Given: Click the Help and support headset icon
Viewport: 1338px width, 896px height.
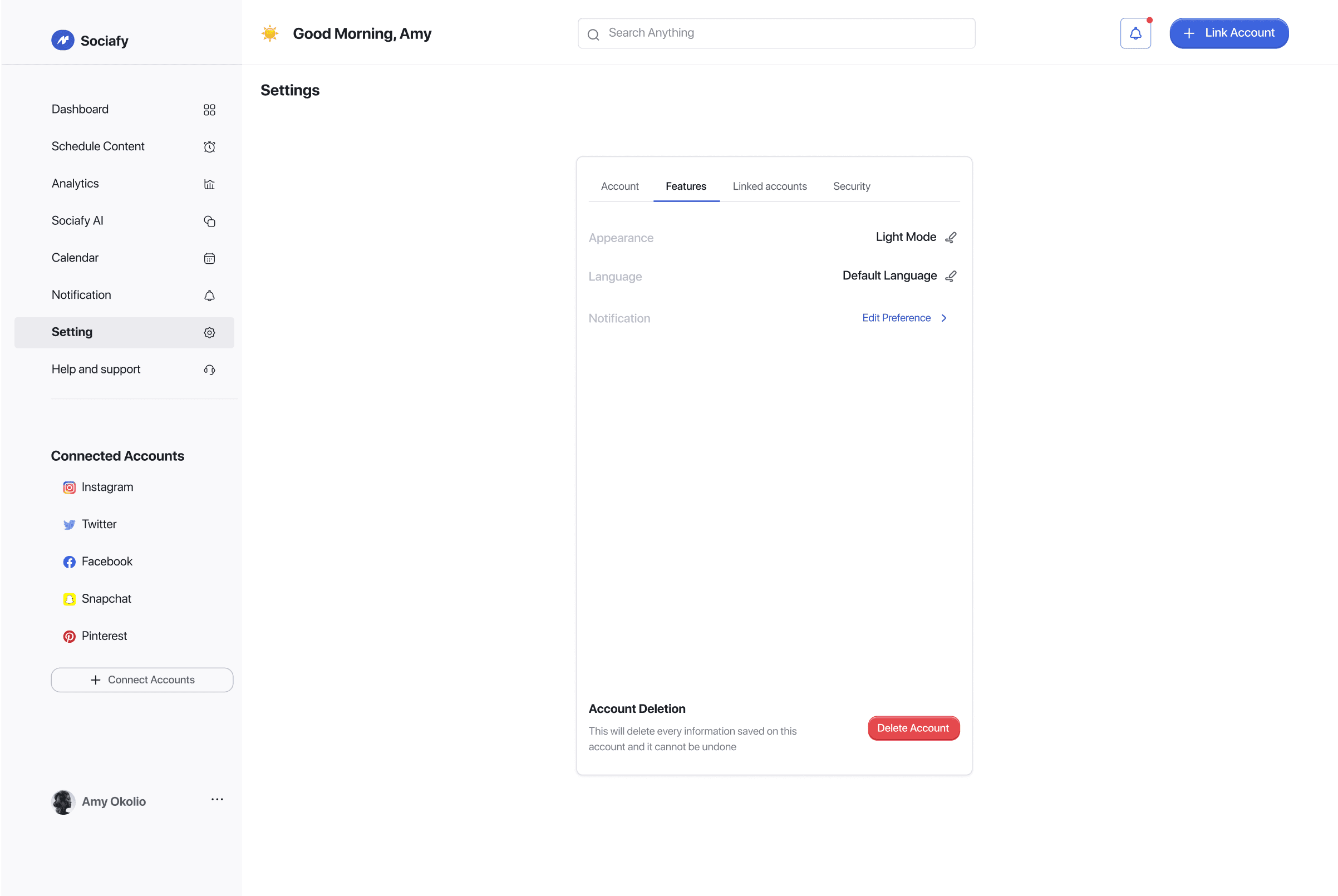Looking at the screenshot, I should (209, 370).
